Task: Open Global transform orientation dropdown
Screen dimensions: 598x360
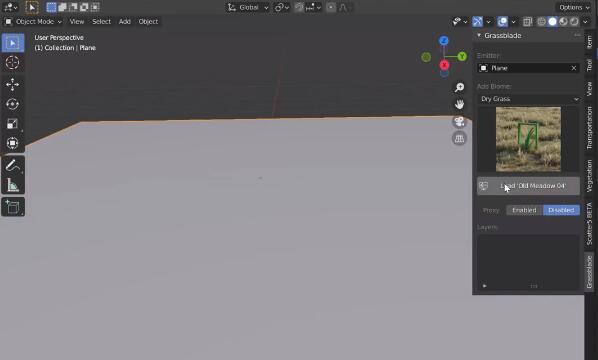Action: pyautogui.click(x=248, y=7)
